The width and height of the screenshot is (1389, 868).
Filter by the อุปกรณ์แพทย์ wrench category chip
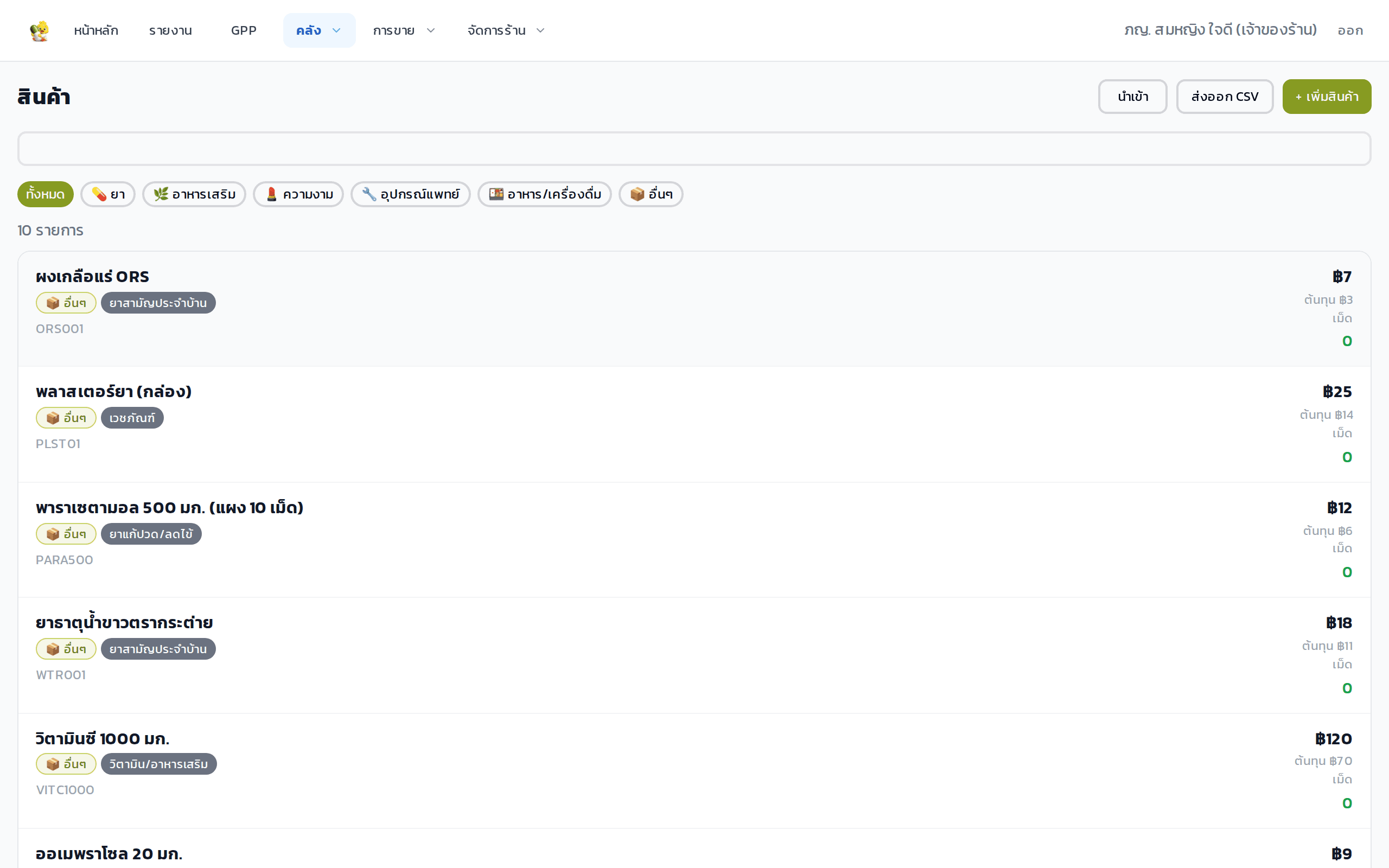coord(410,194)
